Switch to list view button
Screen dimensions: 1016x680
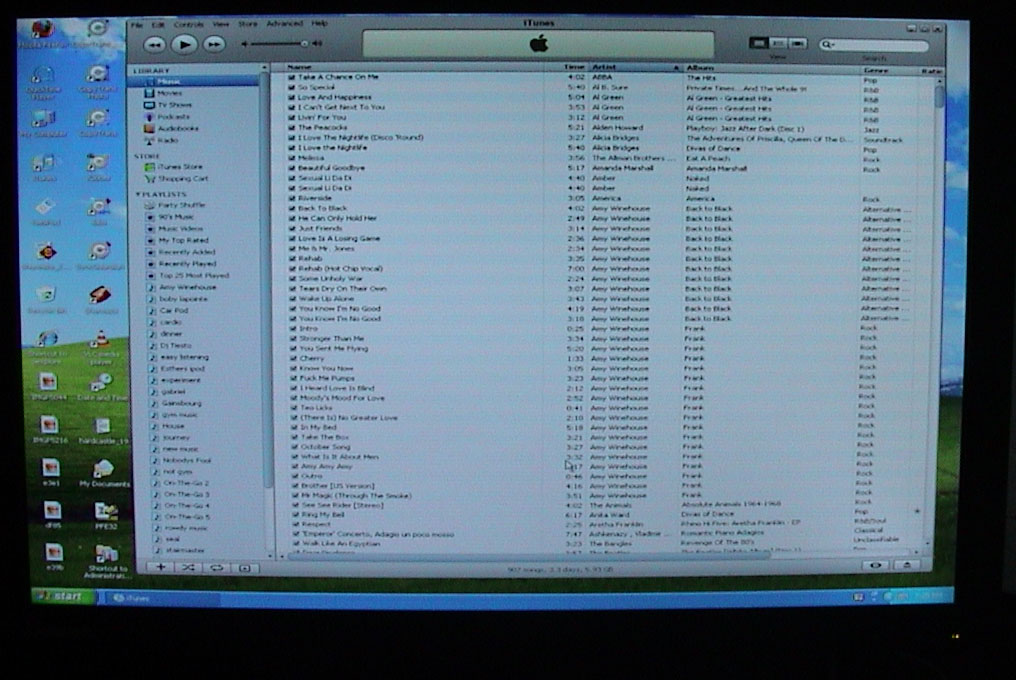point(759,43)
